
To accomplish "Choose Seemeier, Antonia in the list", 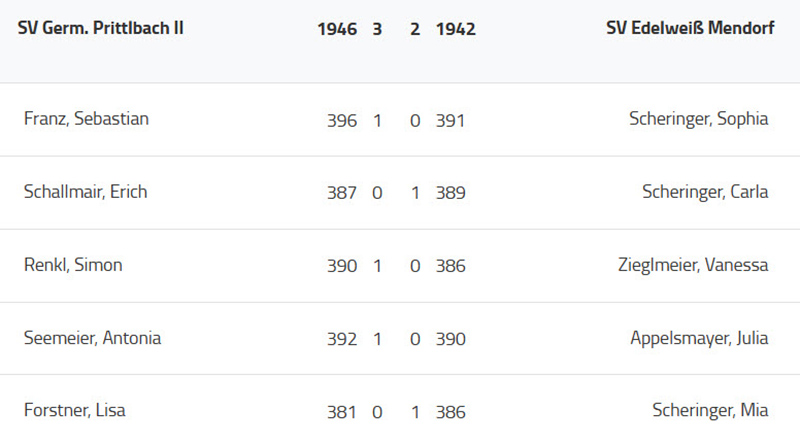I will (x=92, y=338).
